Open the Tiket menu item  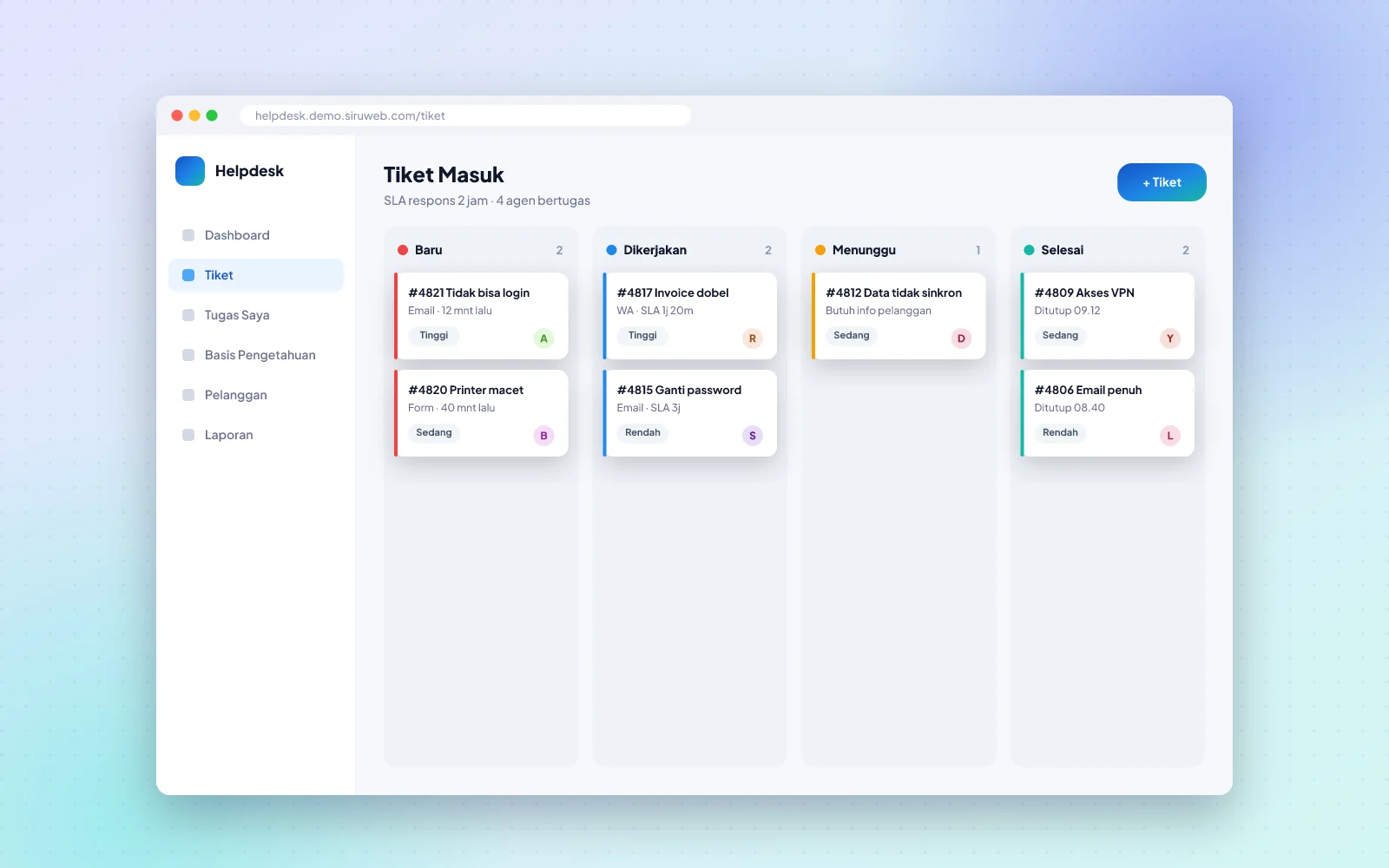pyautogui.click(x=256, y=275)
